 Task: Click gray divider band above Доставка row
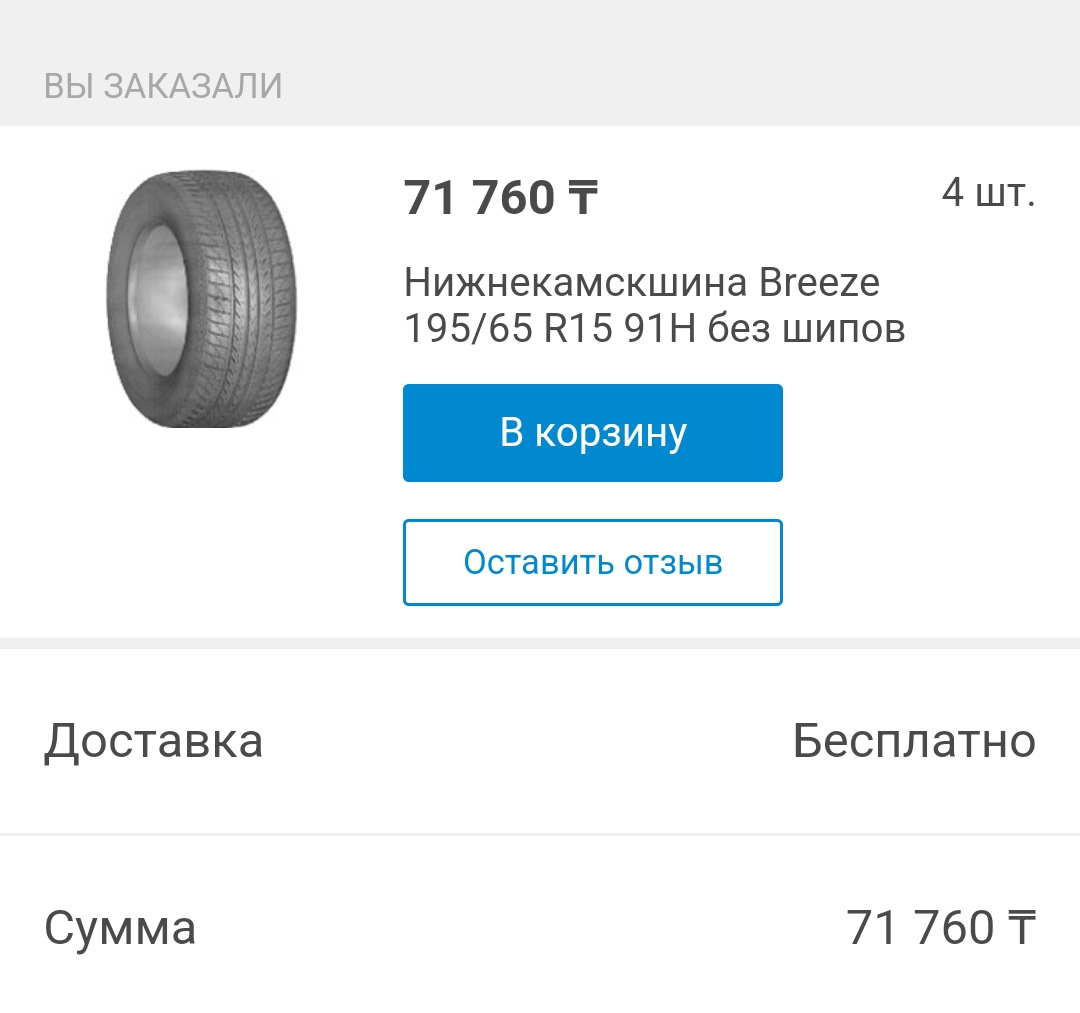click(540, 643)
